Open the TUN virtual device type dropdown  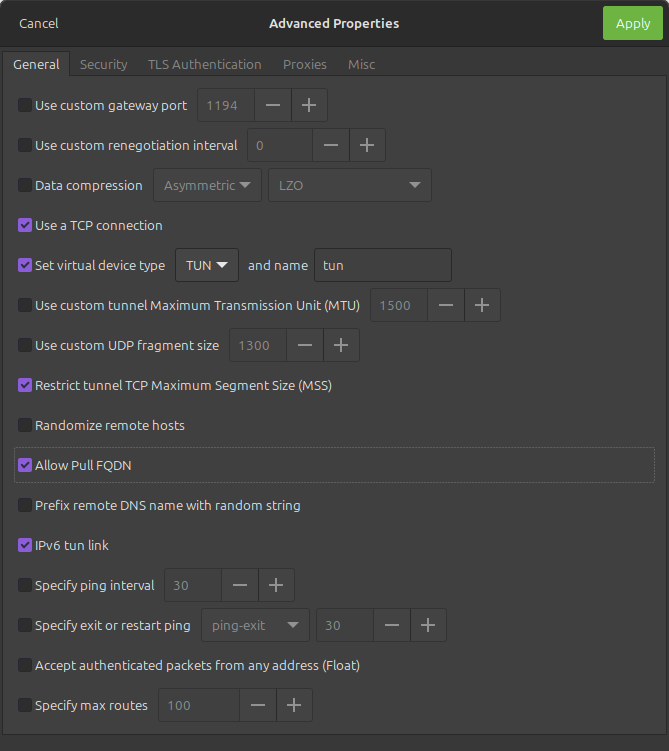[x=207, y=265]
